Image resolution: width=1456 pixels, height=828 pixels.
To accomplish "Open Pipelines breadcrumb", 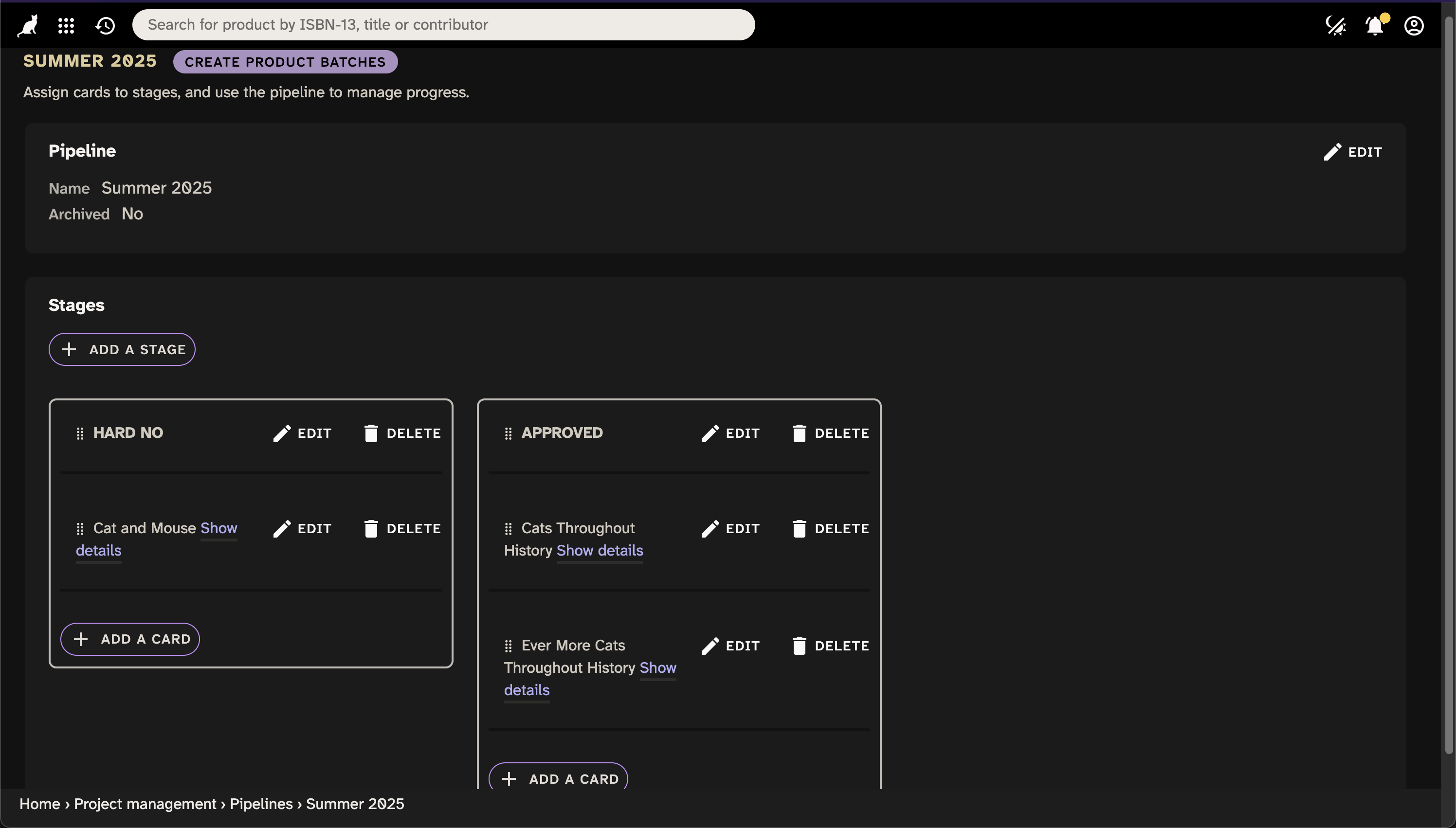I will coord(262,804).
